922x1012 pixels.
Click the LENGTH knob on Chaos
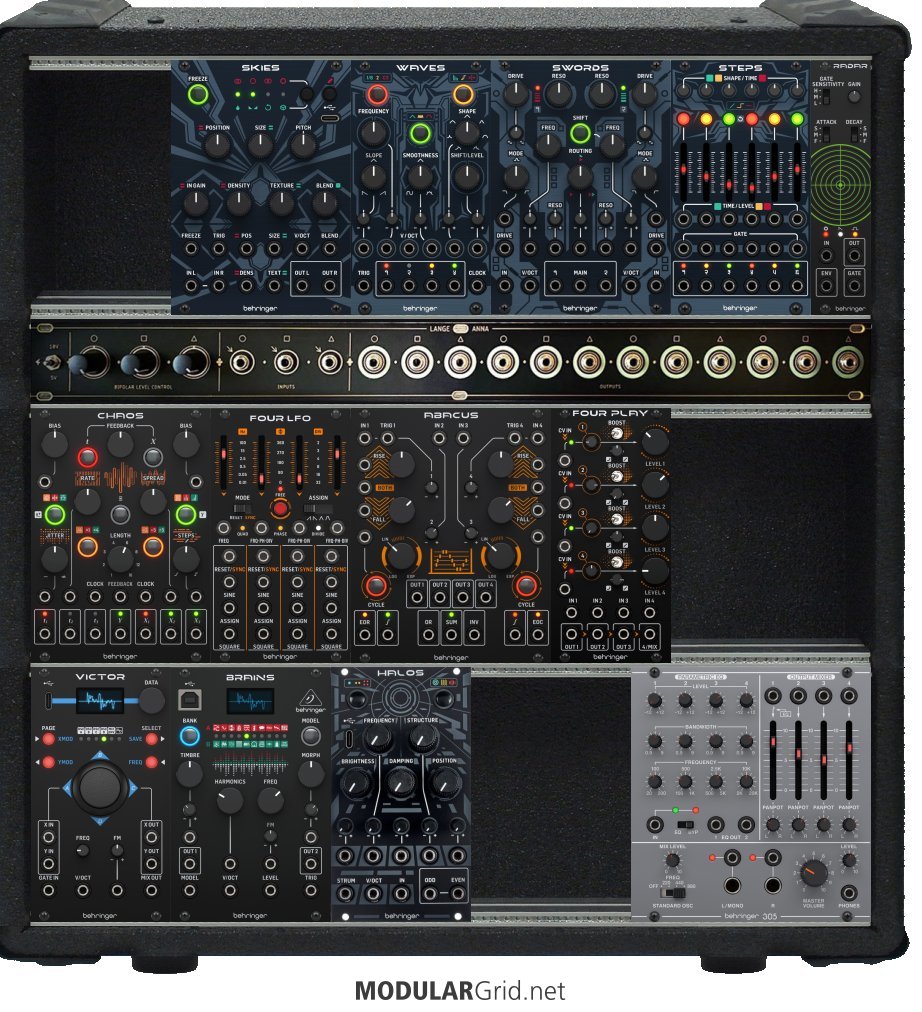tap(120, 560)
